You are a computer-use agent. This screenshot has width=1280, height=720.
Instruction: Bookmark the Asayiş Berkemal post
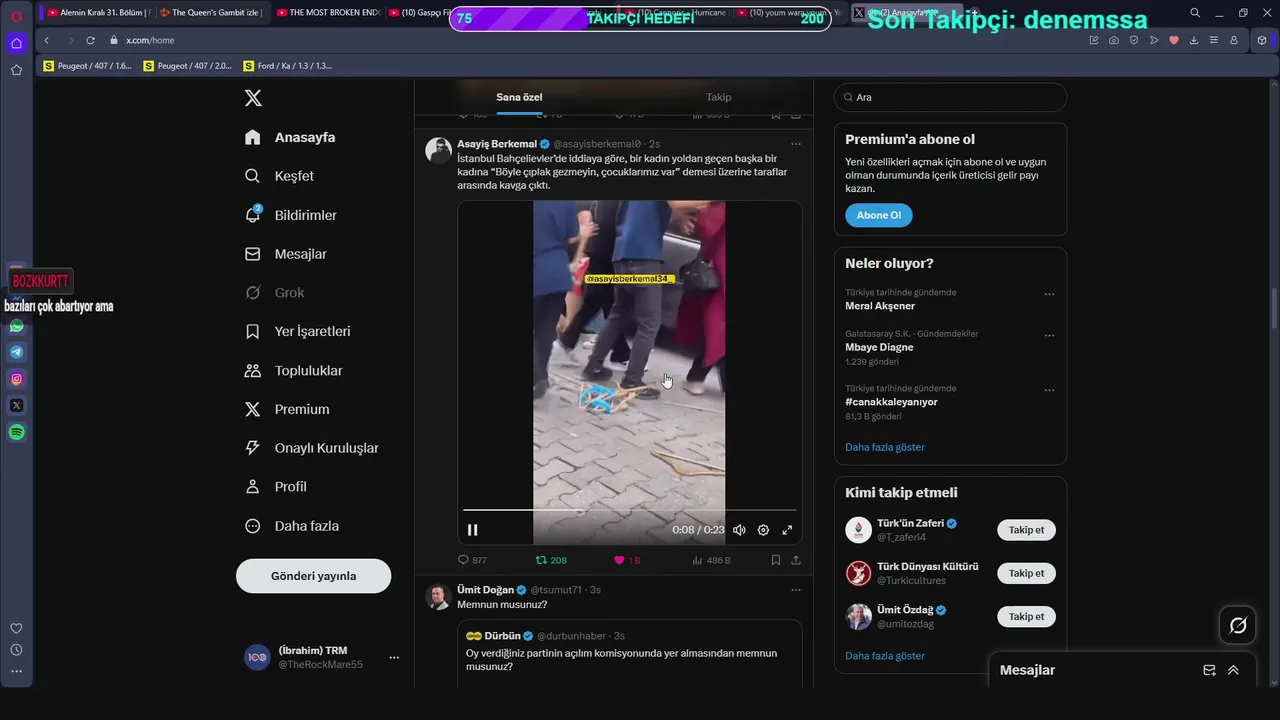(775, 560)
